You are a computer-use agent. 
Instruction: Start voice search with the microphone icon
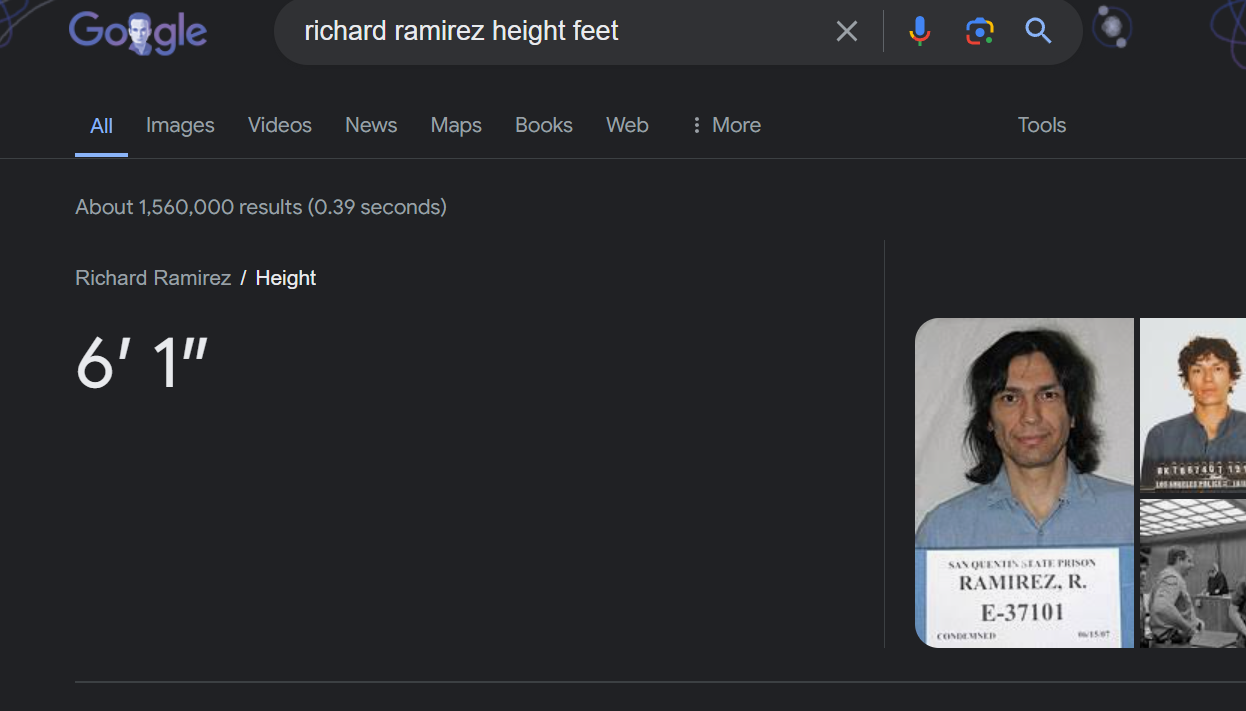click(919, 32)
